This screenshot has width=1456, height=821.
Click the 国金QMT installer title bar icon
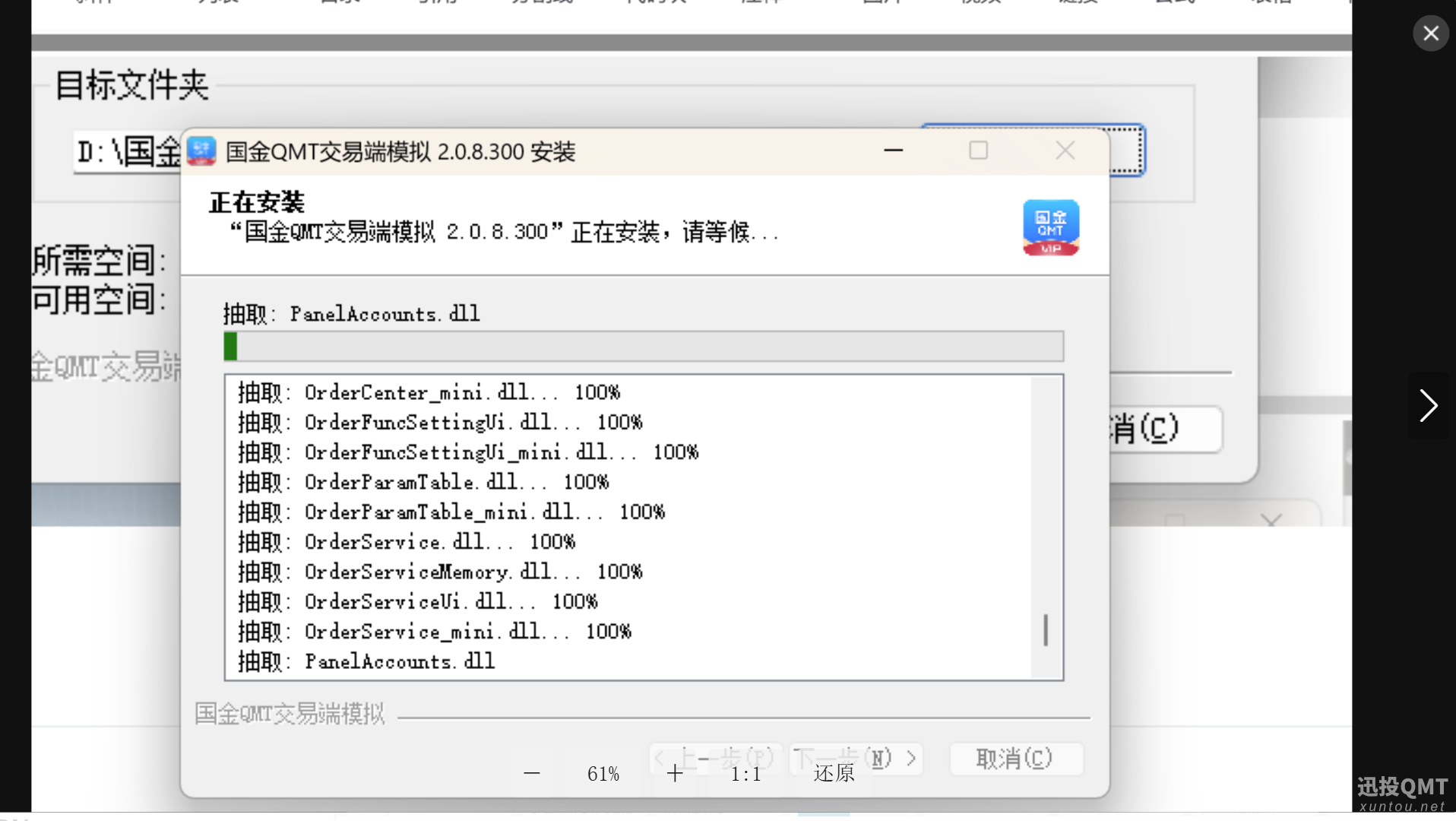(201, 151)
